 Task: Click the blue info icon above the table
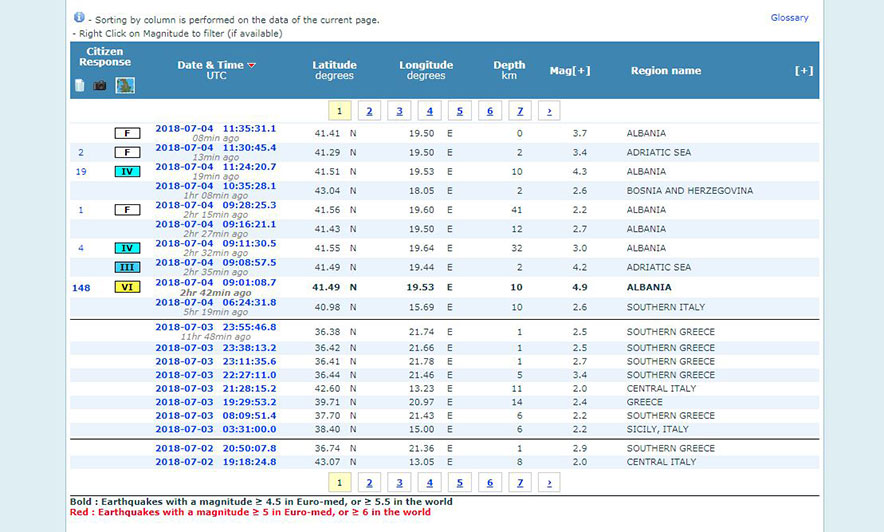pos(79,18)
